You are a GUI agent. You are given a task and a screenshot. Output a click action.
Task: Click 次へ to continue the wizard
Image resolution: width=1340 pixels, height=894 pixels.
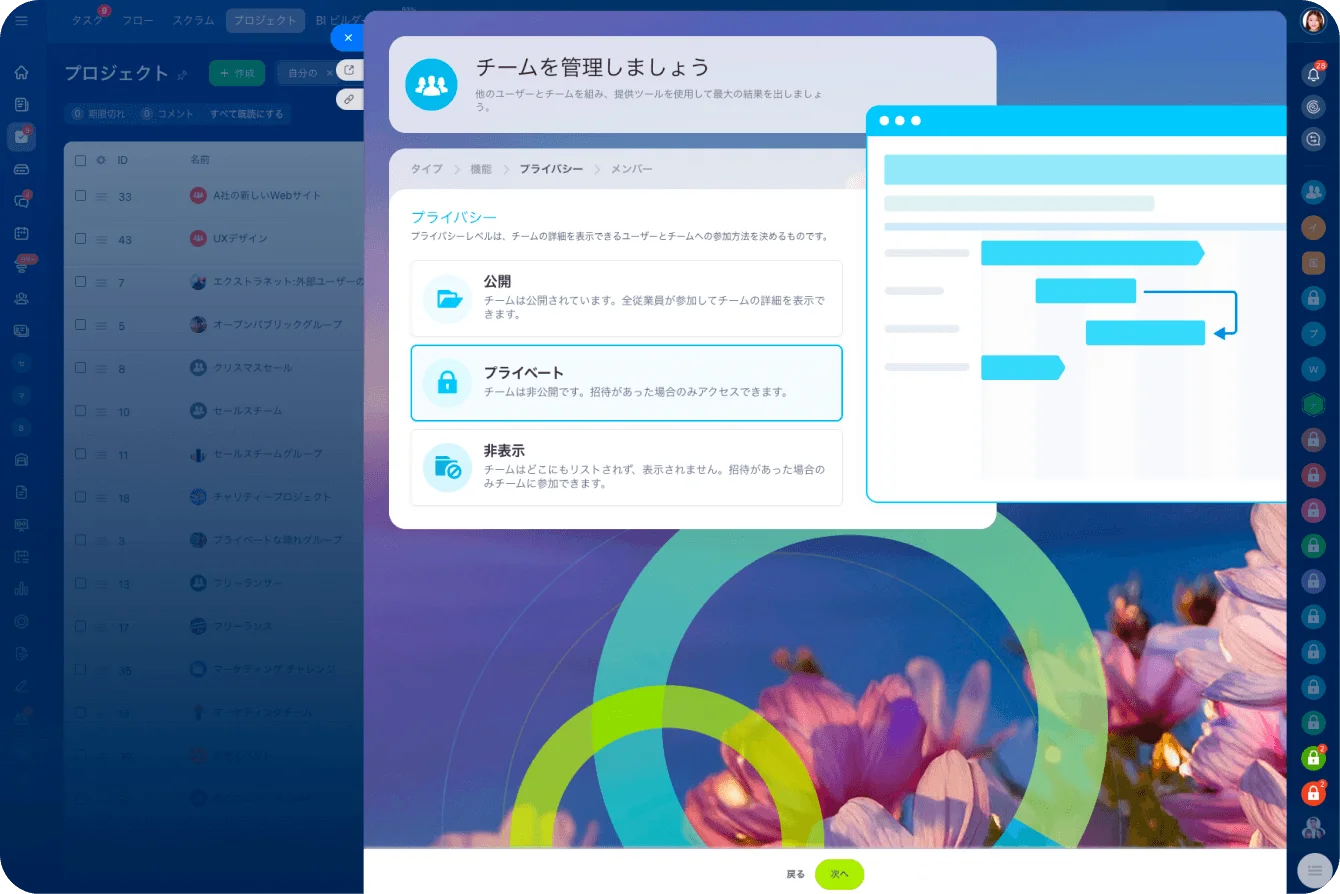[x=839, y=874]
